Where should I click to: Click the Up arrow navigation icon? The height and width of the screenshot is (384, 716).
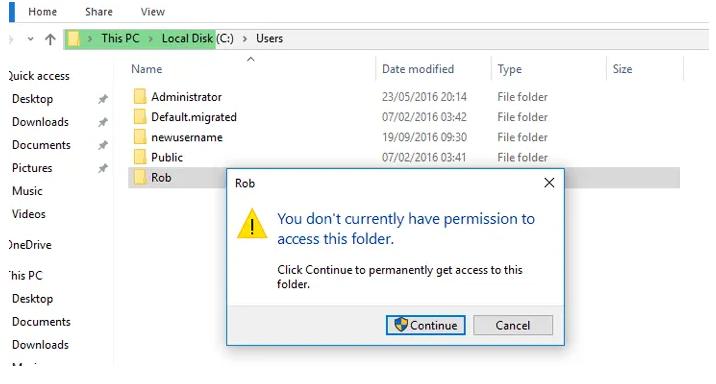point(50,39)
